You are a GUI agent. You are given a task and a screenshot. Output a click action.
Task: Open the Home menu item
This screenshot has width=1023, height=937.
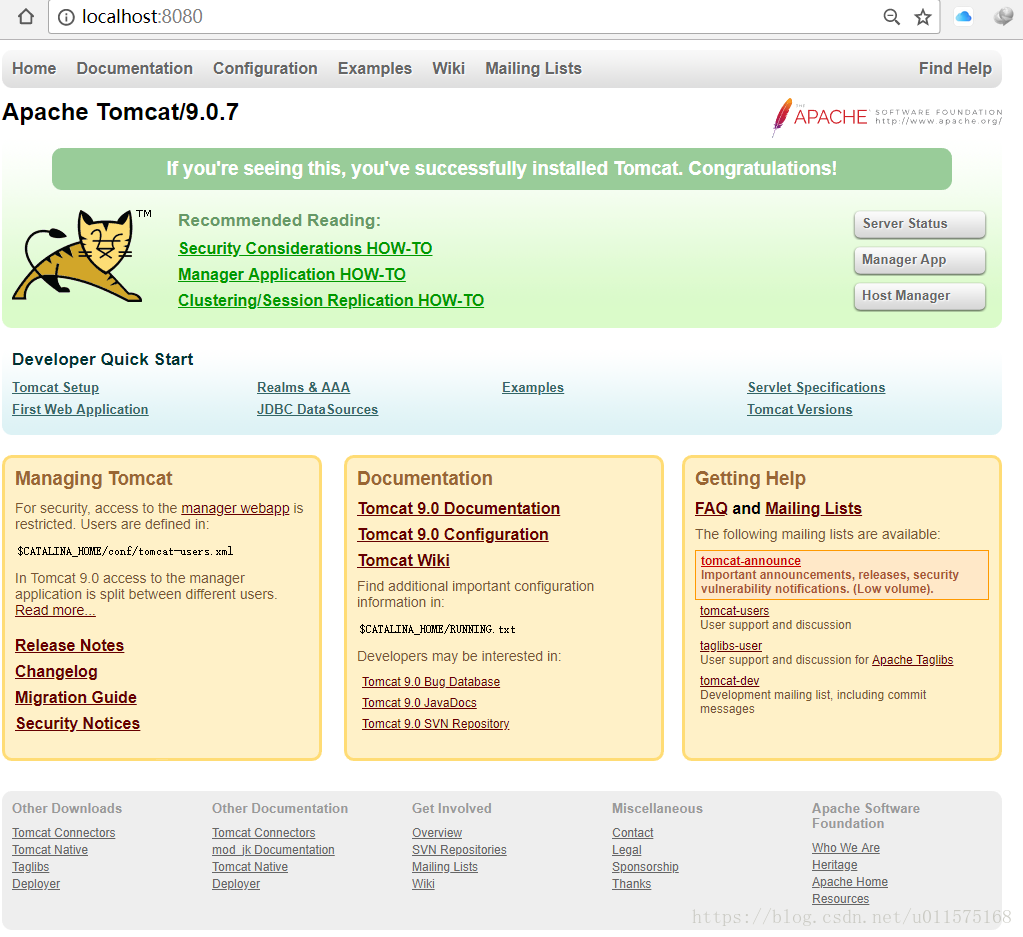[x=34, y=69]
